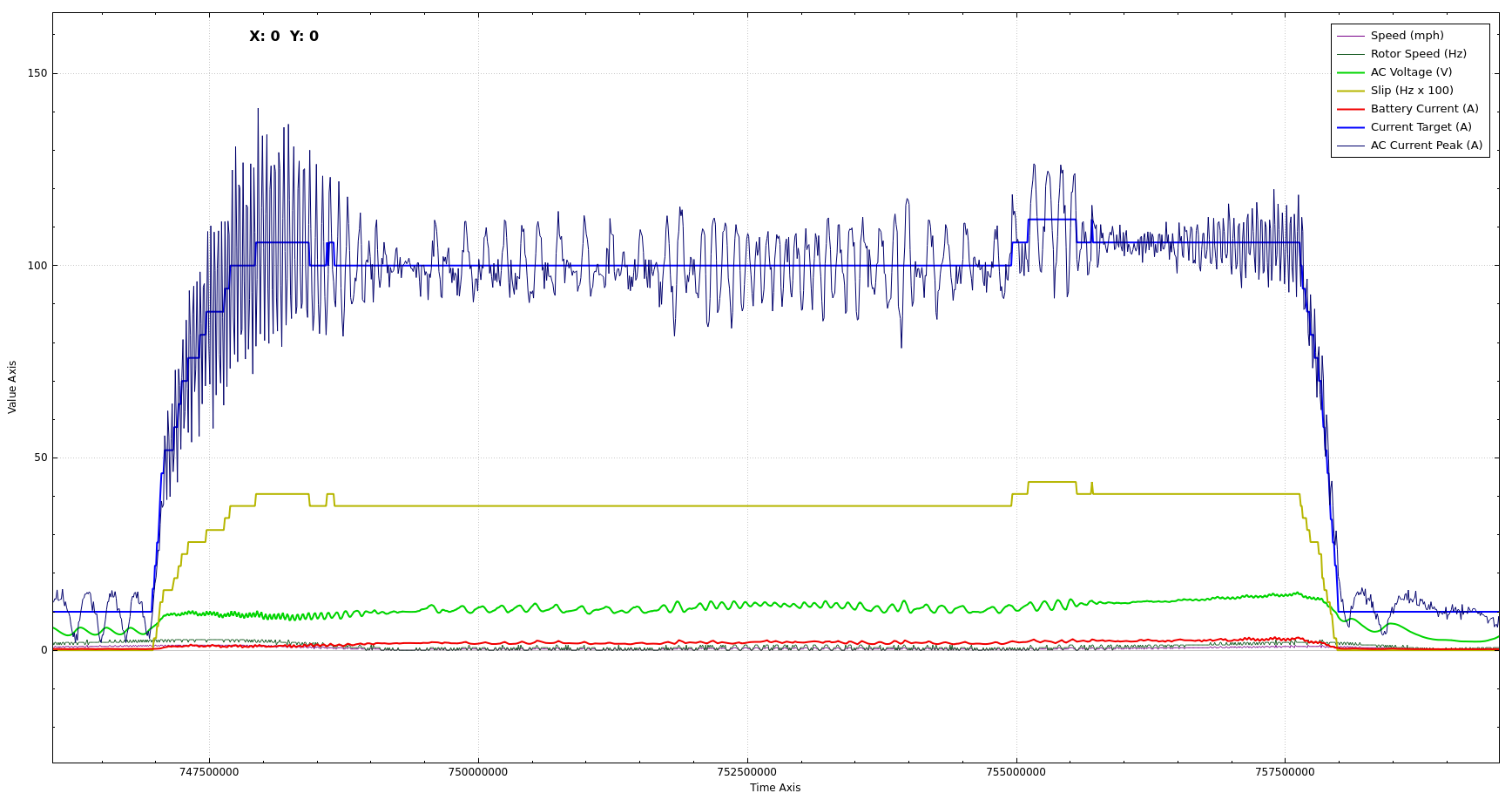
Task: Select Battery Current (A) legend entry
Action: (1424, 109)
